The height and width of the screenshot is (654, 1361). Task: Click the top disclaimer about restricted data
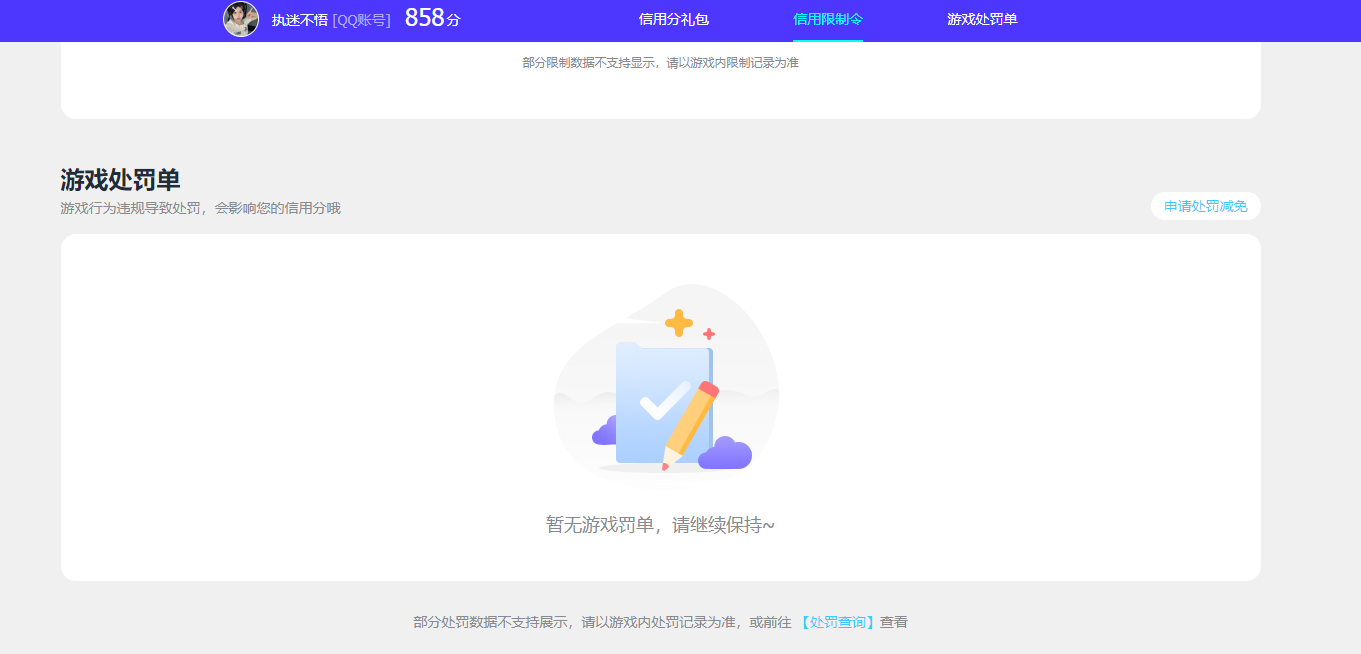tap(660, 62)
